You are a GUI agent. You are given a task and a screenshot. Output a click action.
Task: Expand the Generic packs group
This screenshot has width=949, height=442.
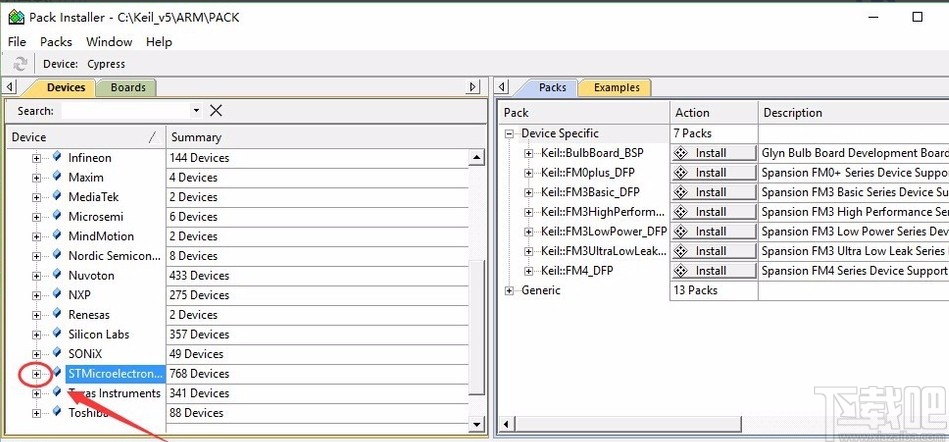(510, 291)
